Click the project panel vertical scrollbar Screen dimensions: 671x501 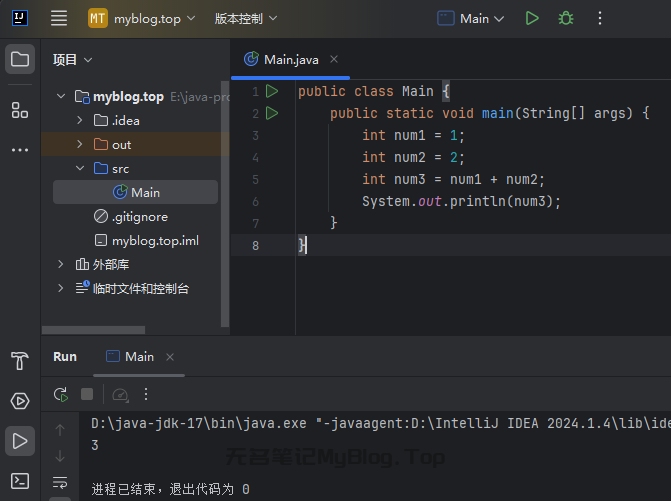coord(225,204)
